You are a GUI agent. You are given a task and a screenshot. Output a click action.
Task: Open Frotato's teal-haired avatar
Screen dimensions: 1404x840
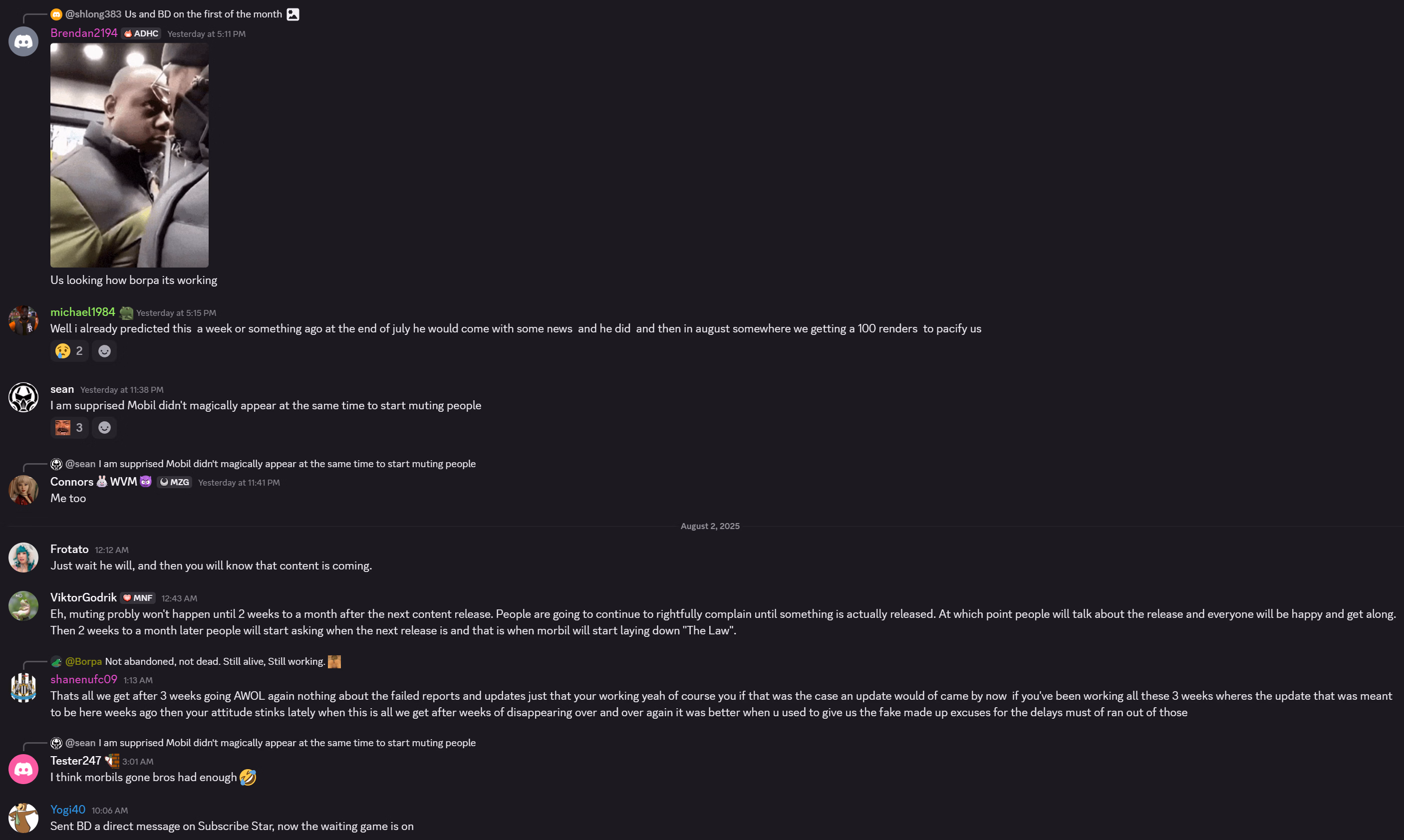(23, 558)
